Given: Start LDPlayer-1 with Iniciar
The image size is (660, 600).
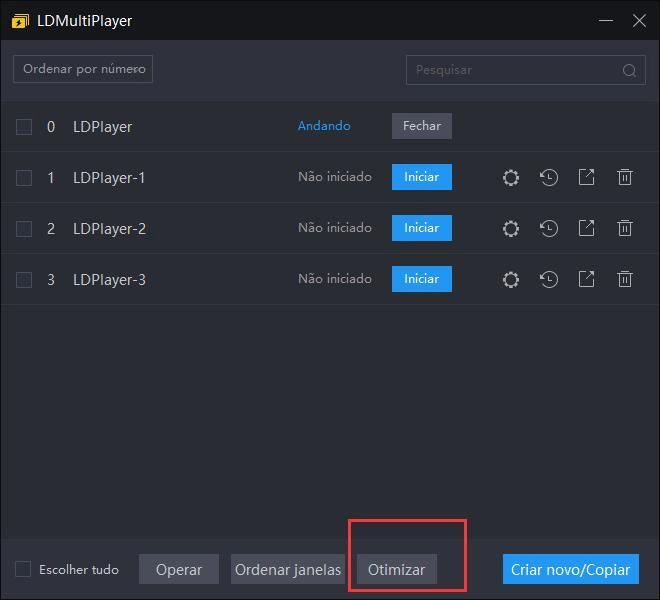Looking at the screenshot, I should 422,177.
